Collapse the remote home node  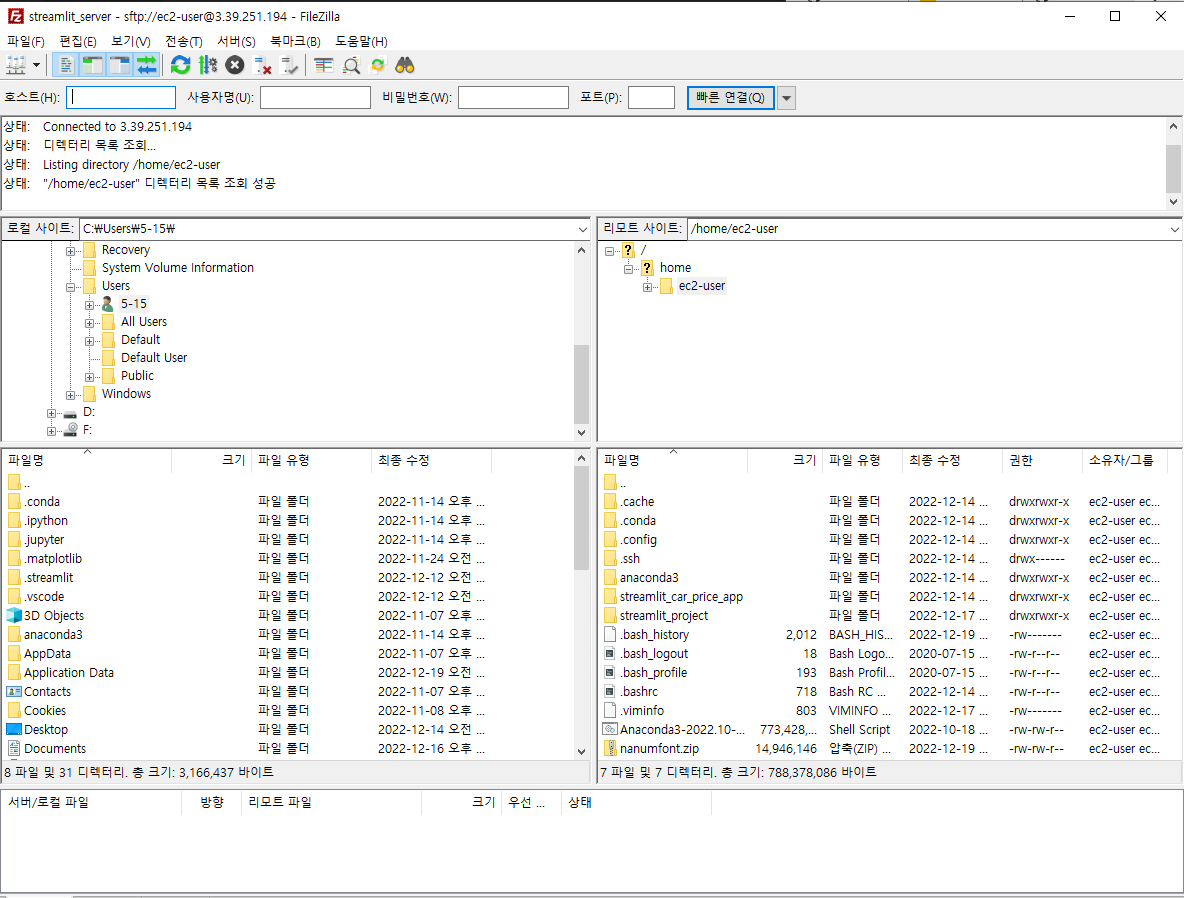click(628, 269)
